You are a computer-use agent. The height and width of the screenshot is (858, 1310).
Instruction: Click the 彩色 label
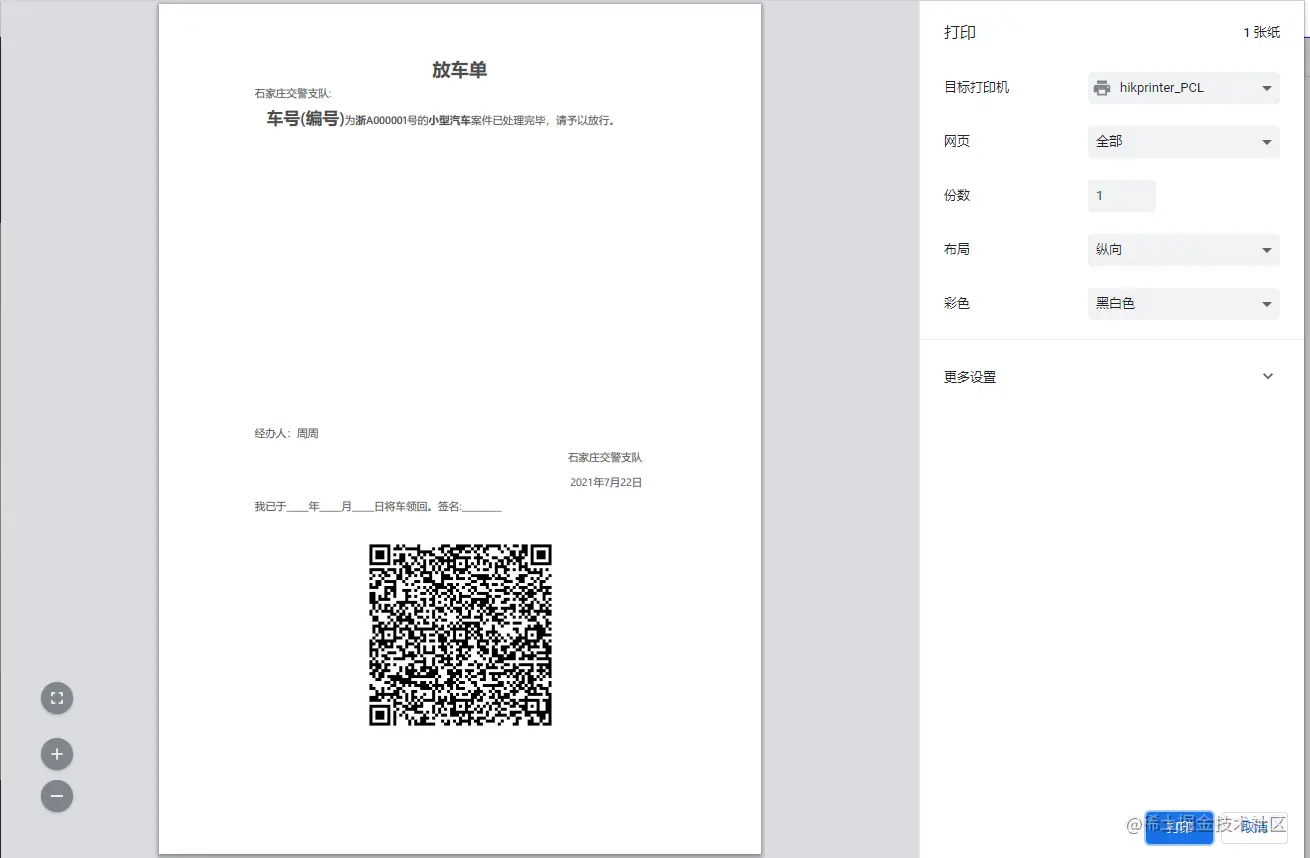[957, 304]
